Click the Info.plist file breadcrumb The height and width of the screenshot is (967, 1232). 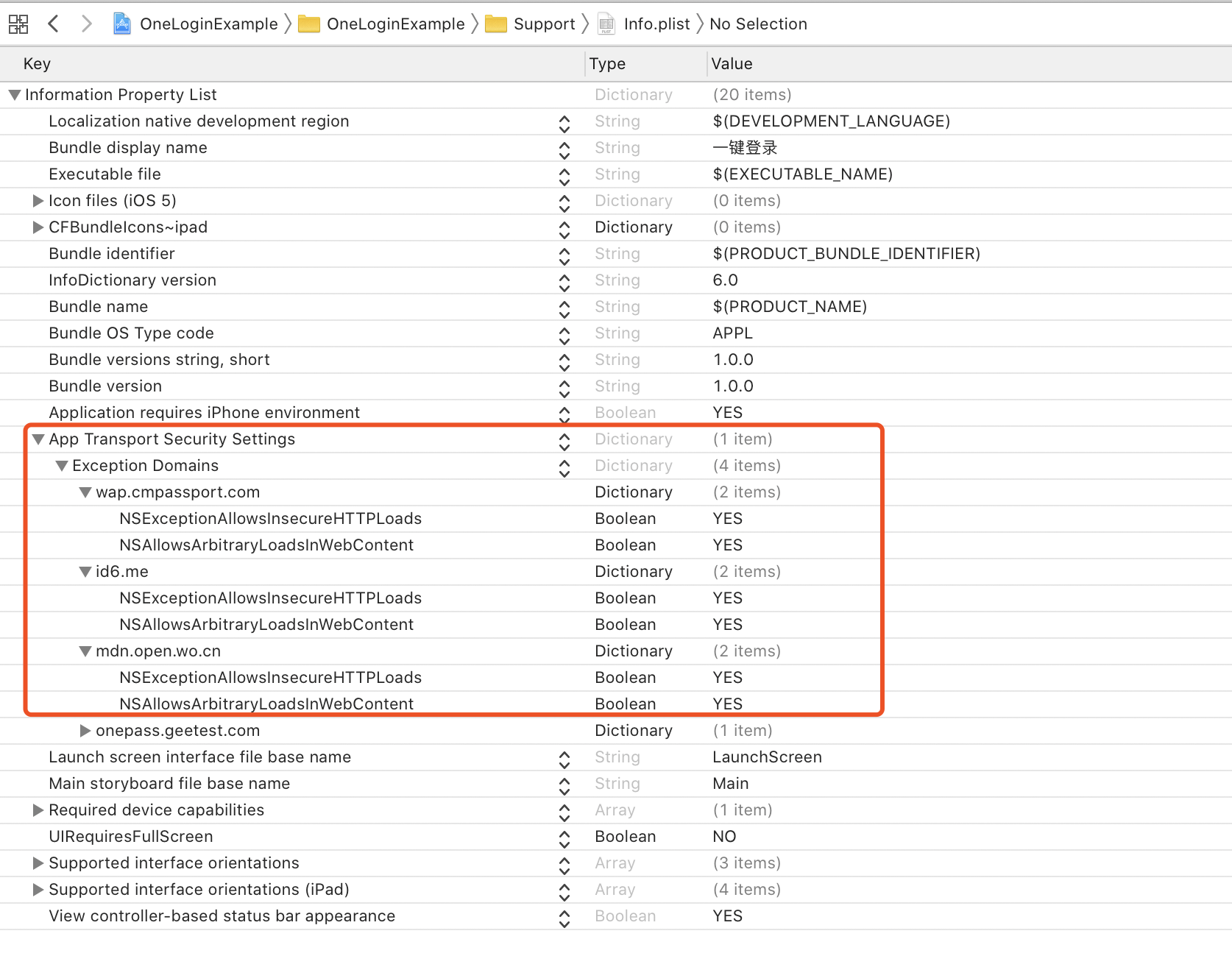pos(656,24)
